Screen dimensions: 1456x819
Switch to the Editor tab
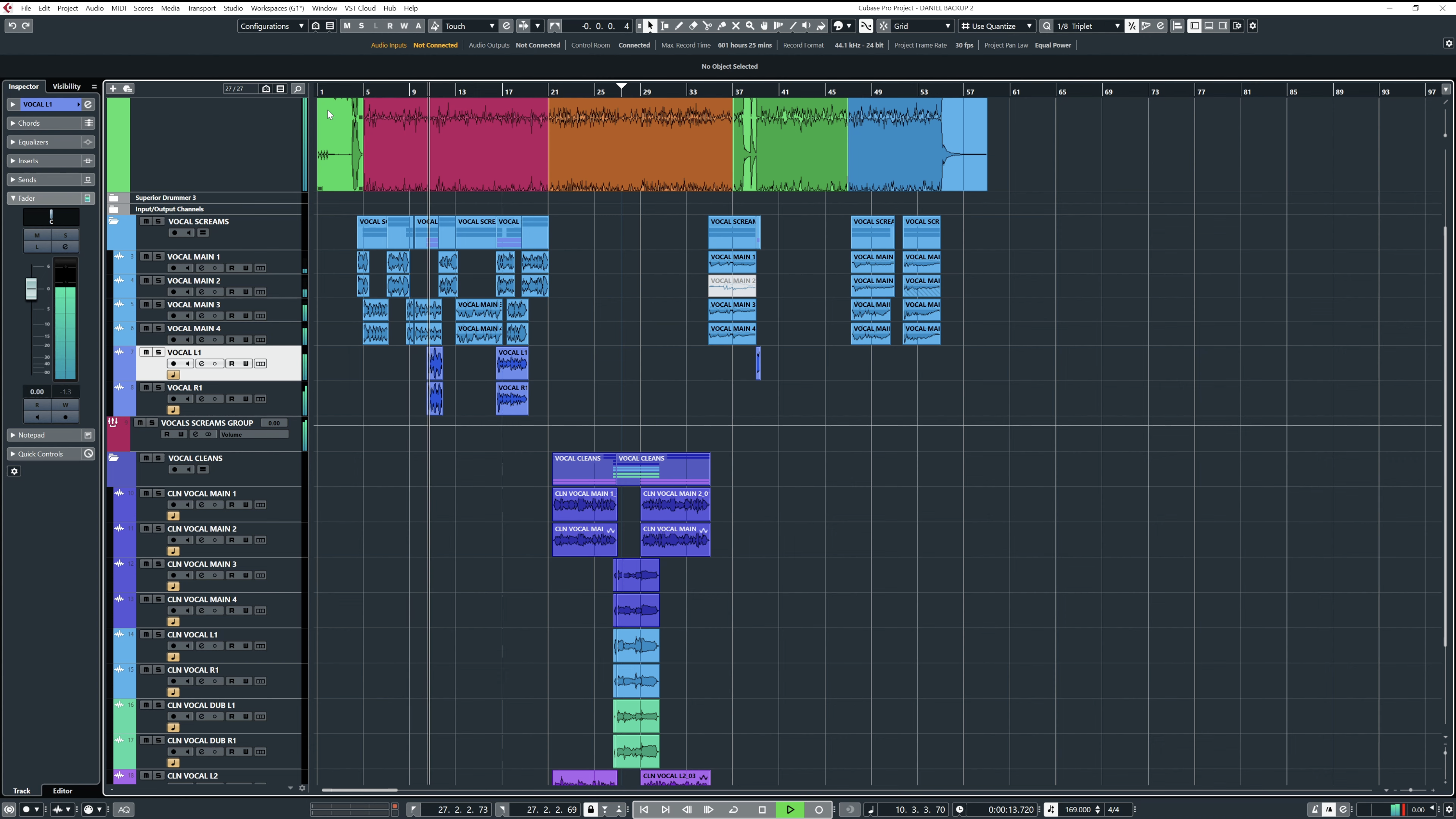pos(62,791)
